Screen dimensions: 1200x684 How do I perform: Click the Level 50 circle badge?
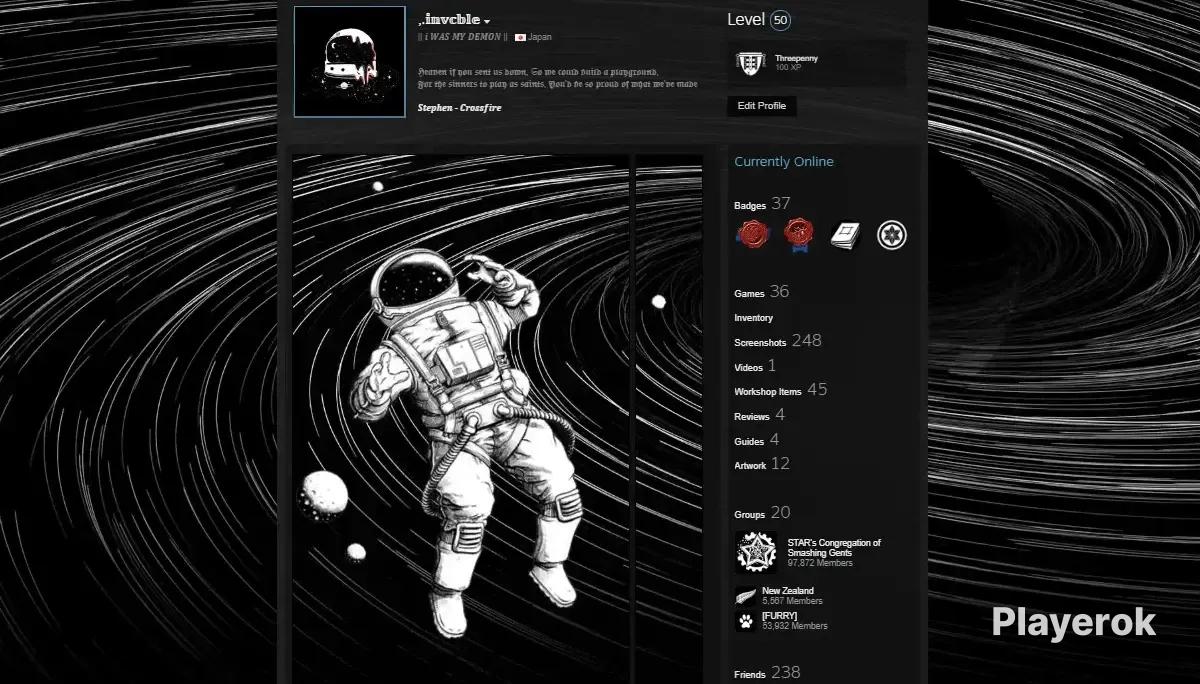tap(781, 20)
